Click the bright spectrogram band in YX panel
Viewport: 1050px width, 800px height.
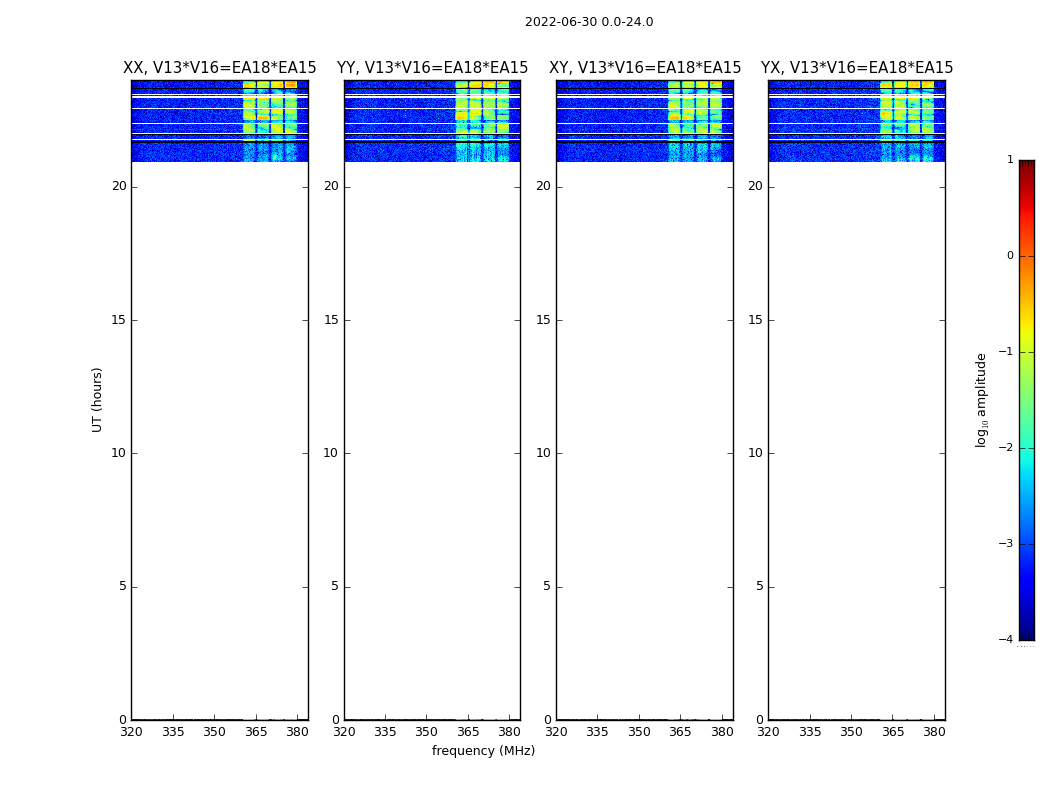click(907, 121)
